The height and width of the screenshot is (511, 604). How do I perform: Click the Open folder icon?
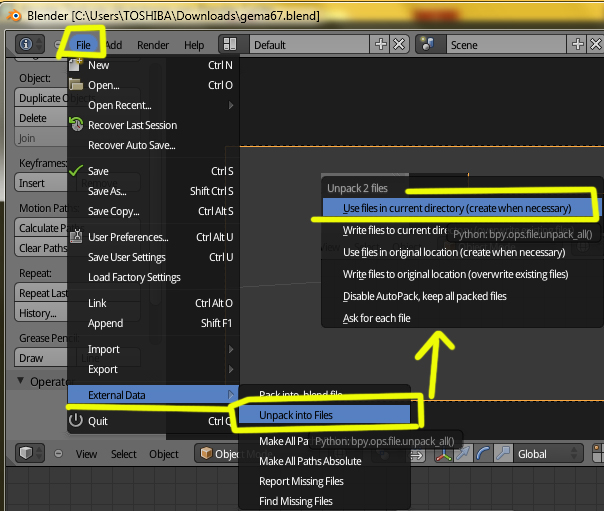(76, 84)
